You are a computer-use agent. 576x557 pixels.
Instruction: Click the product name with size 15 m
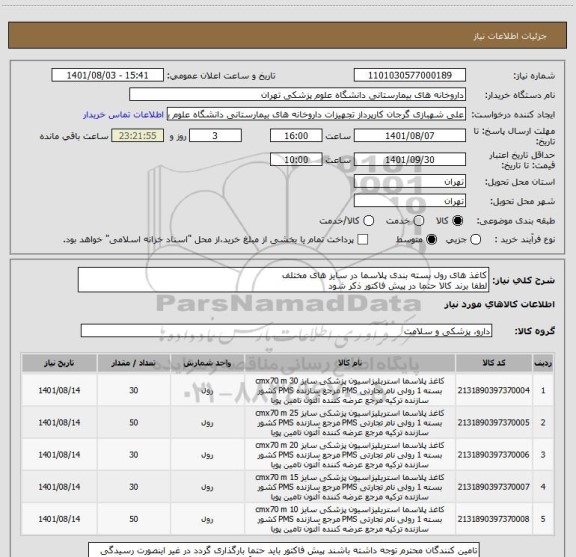[x=350, y=487]
